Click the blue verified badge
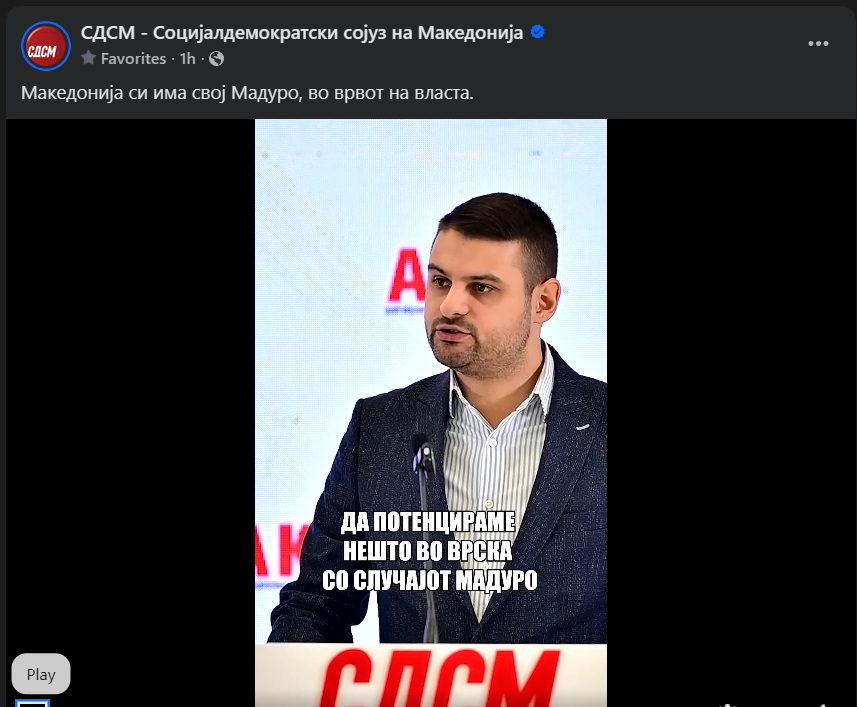The image size is (857, 707). (537, 32)
